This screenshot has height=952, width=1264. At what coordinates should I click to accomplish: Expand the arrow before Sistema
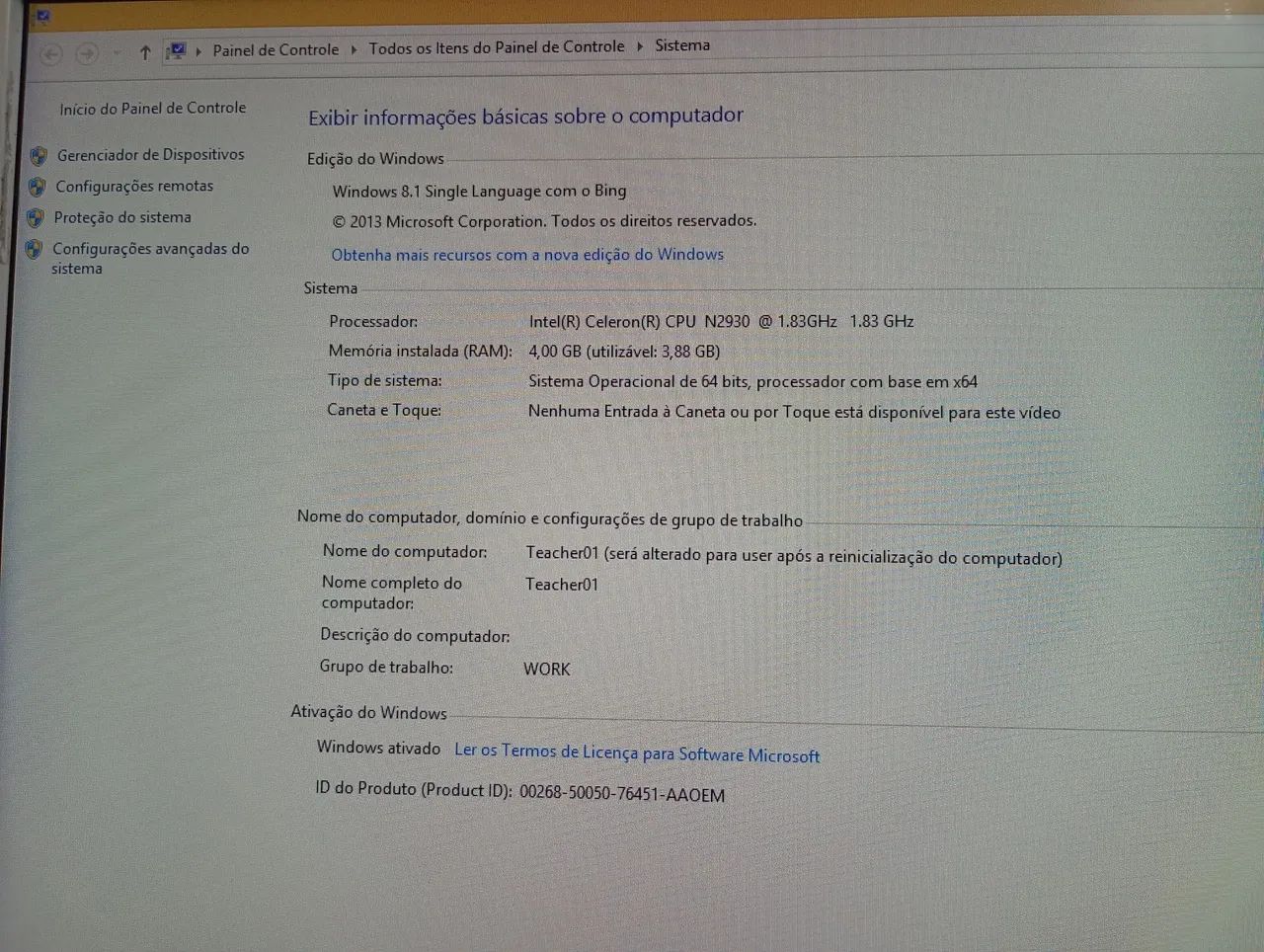tap(640, 45)
